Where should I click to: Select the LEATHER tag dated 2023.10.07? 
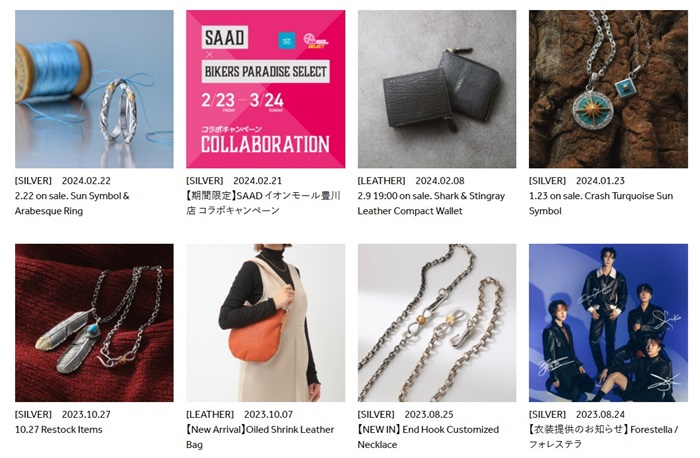210,414
